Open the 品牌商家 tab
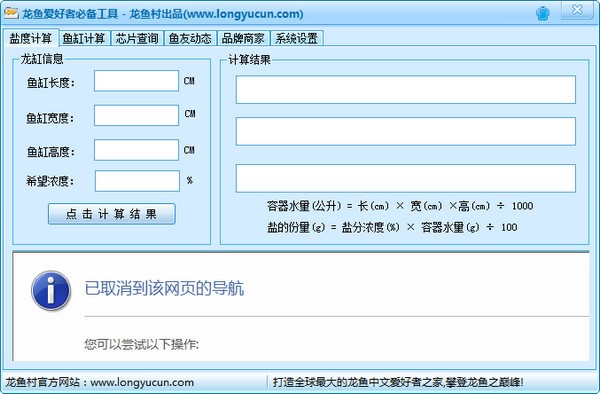 243,38
